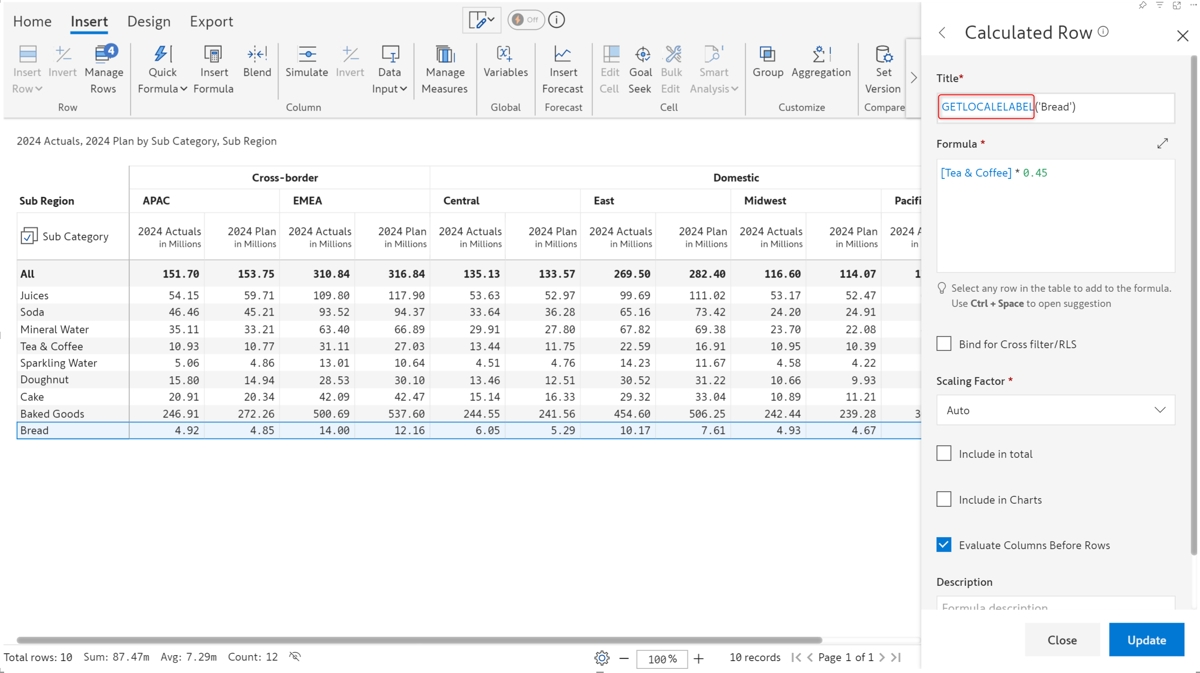Image resolution: width=1200 pixels, height=673 pixels.
Task: Switch to the Design tab
Action: coord(148,21)
